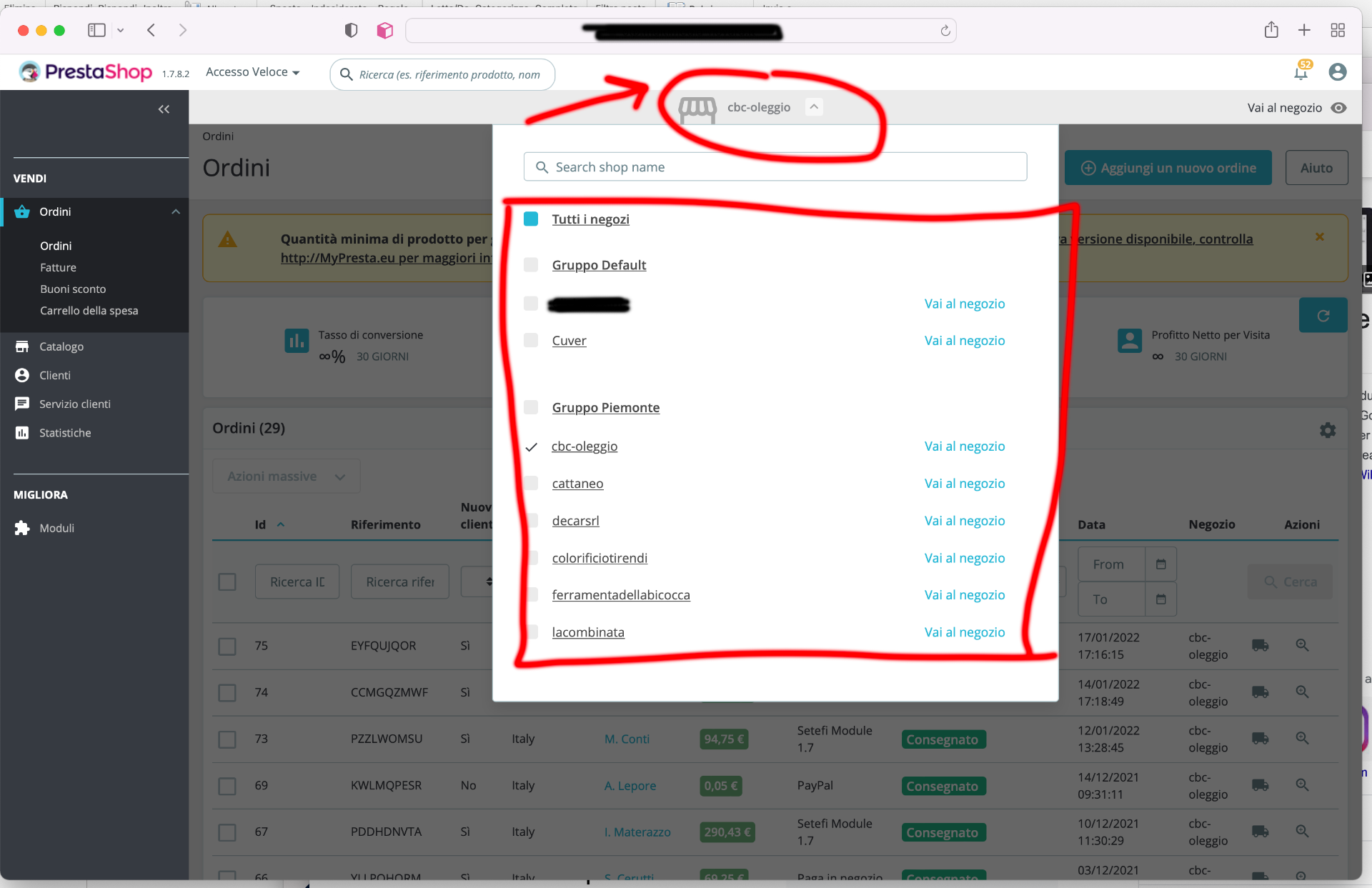Open the user profile avatar icon

(x=1338, y=72)
